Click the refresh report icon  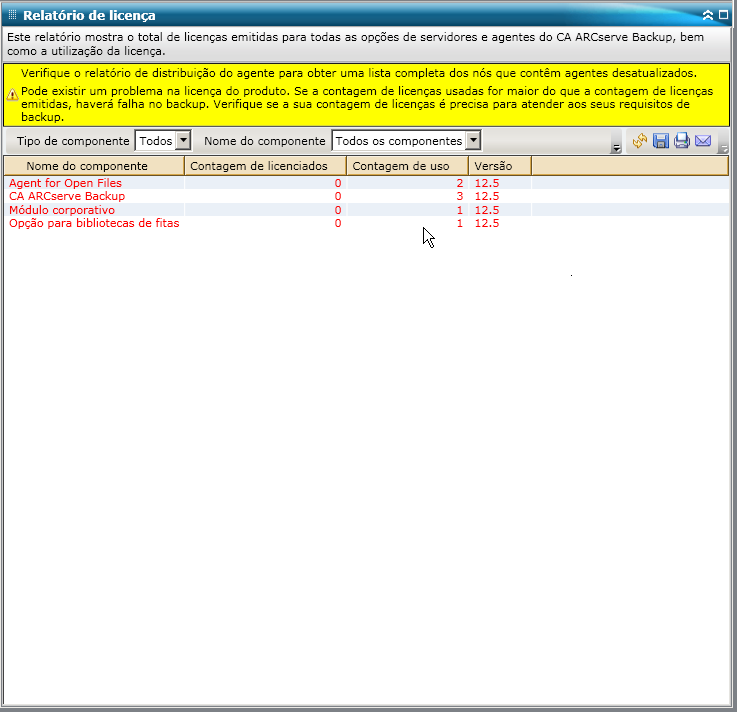[640, 141]
